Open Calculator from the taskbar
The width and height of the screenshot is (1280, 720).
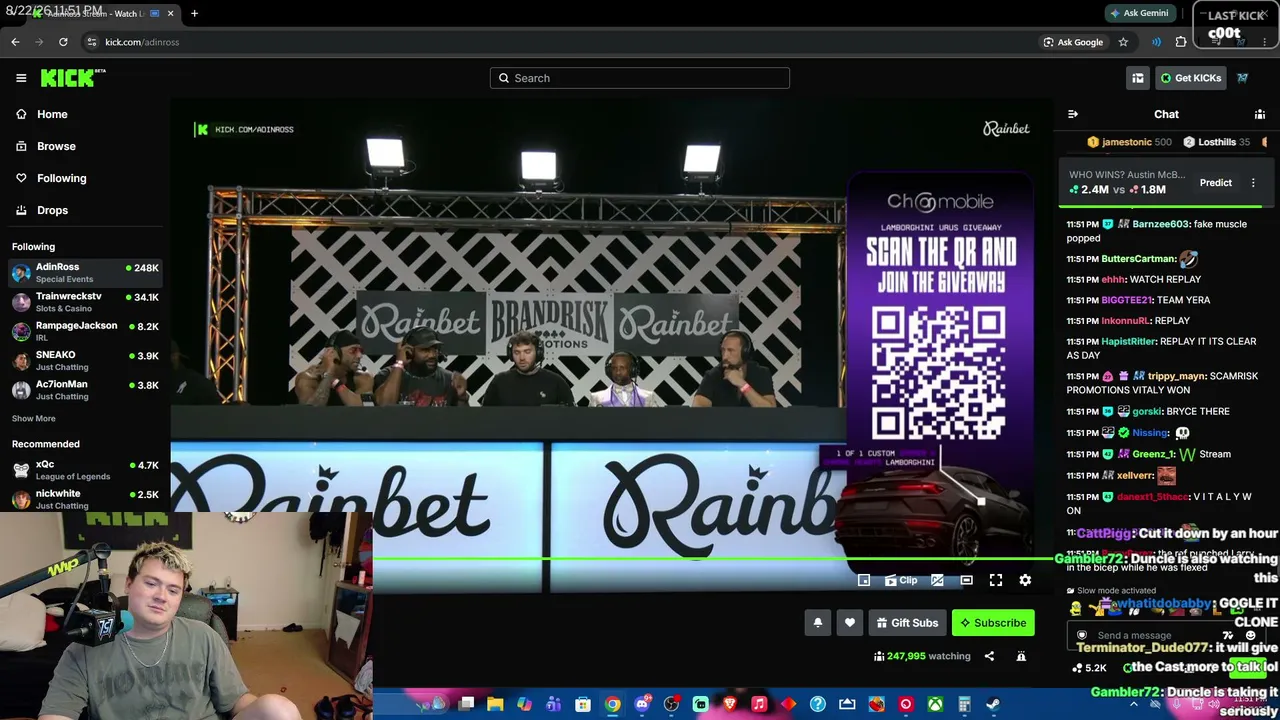click(964, 704)
